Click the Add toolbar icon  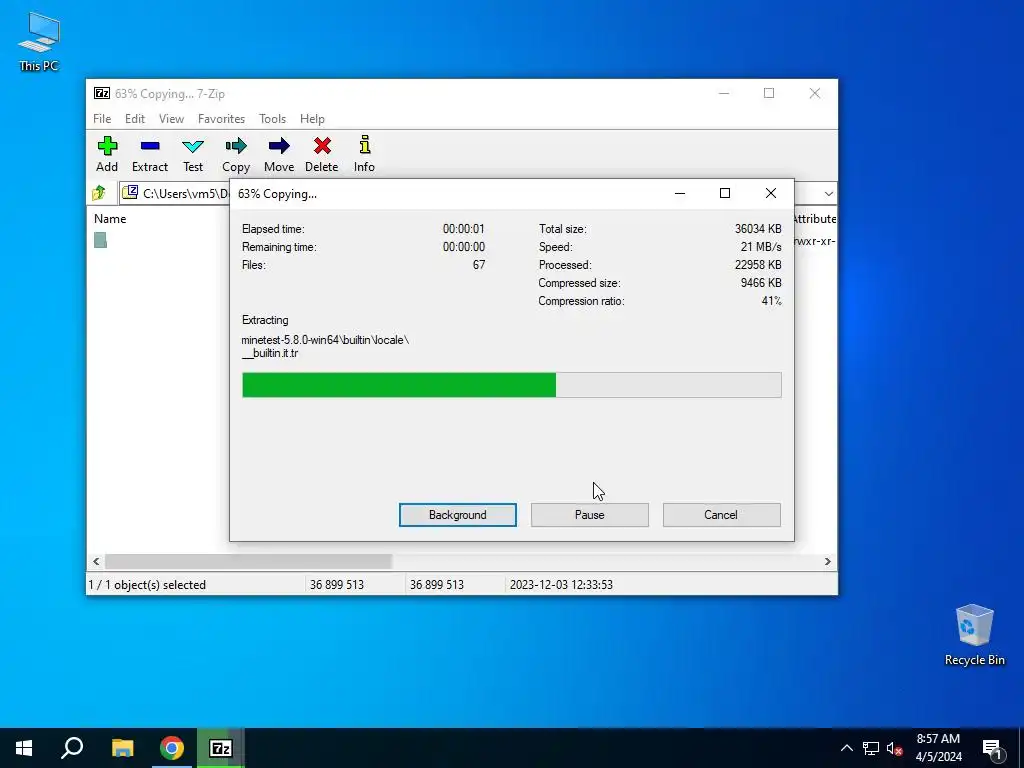[107, 154]
